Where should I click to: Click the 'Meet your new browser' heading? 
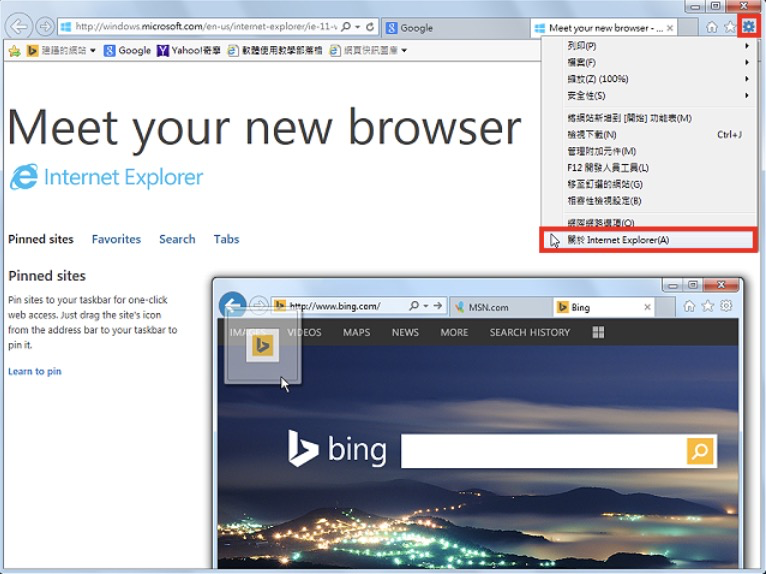pyautogui.click(x=265, y=128)
